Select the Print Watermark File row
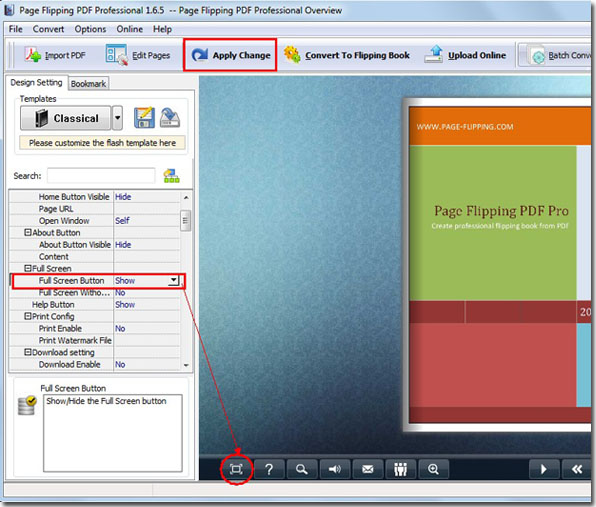 coord(95,341)
